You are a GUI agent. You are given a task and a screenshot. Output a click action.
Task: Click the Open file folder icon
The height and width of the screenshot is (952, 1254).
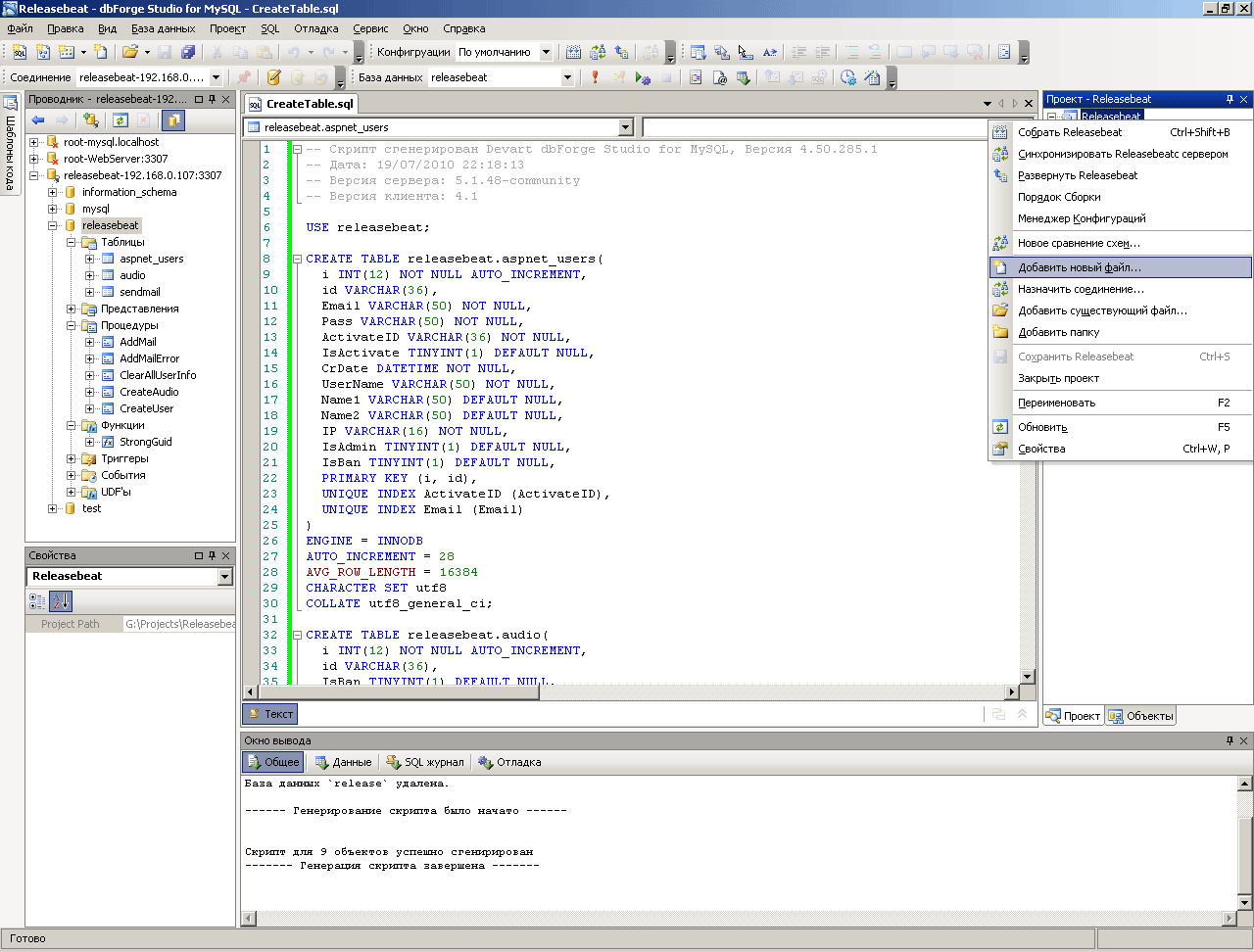[129, 52]
